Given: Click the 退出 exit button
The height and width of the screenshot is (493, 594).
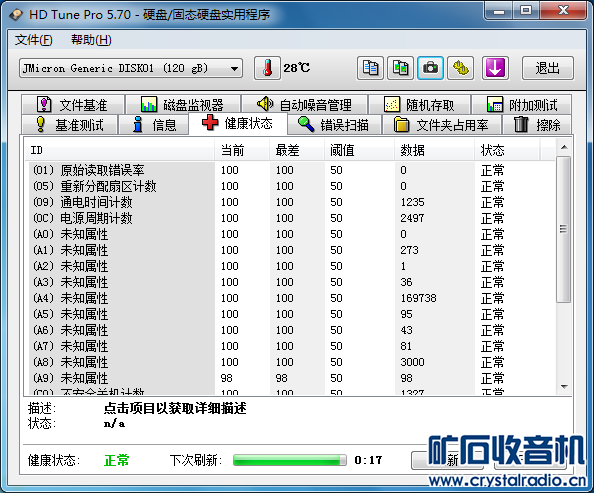Looking at the screenshot, I should (x=547, y=68).
